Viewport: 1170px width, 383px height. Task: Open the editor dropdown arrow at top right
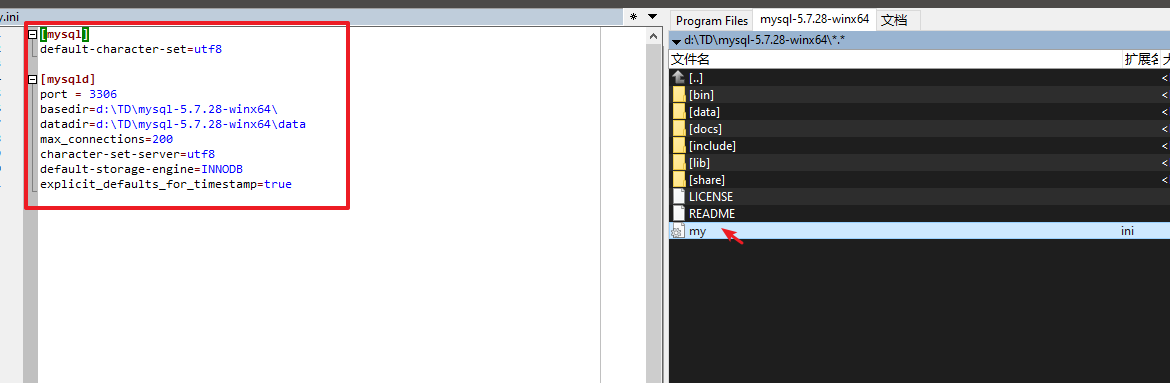point(652,16)
